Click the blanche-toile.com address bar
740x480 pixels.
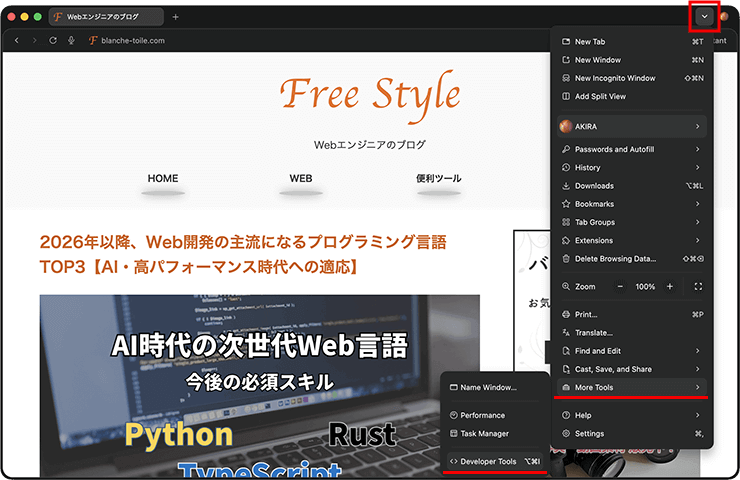[133, 41]
